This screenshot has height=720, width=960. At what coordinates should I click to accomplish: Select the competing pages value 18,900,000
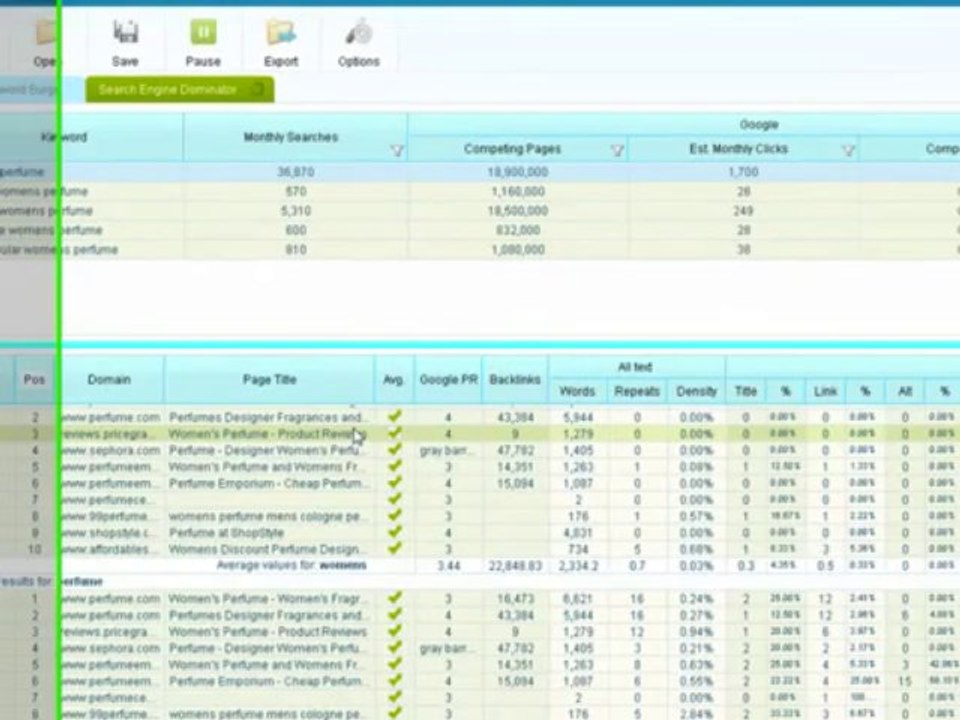(x=518, y=172)
